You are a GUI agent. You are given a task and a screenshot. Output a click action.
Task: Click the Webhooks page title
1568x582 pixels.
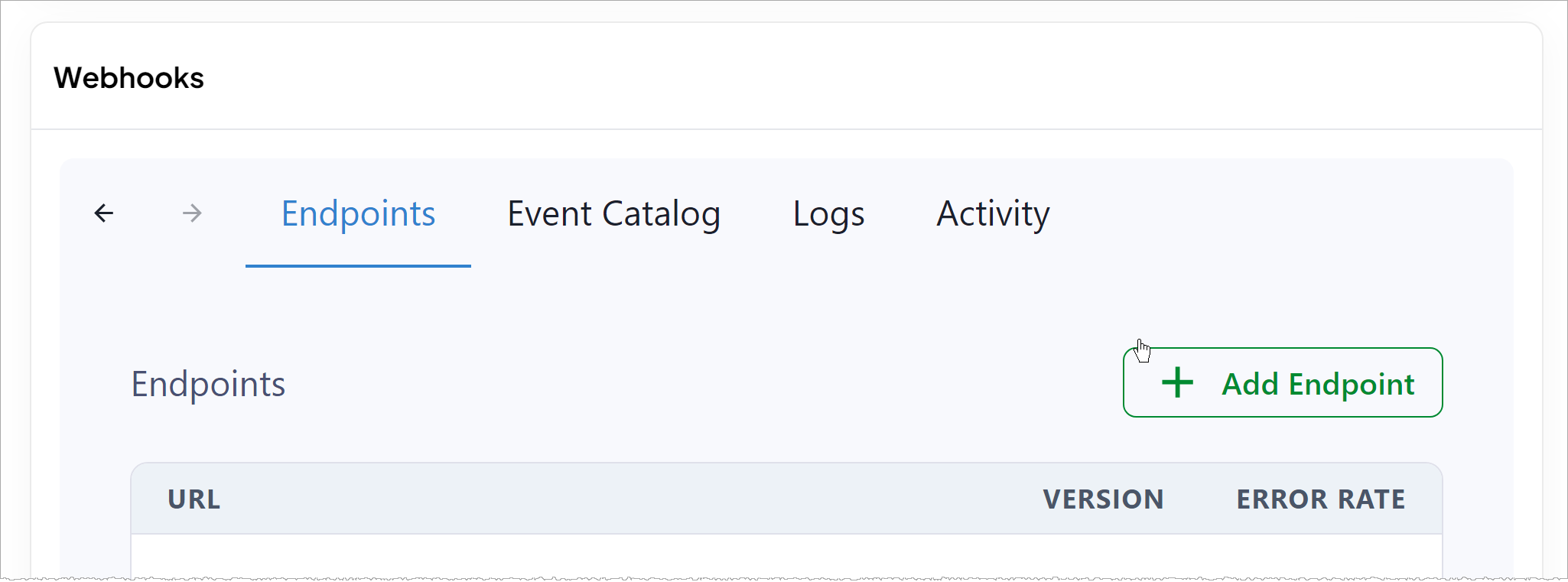pyautogui.click(x=128, y=78)
